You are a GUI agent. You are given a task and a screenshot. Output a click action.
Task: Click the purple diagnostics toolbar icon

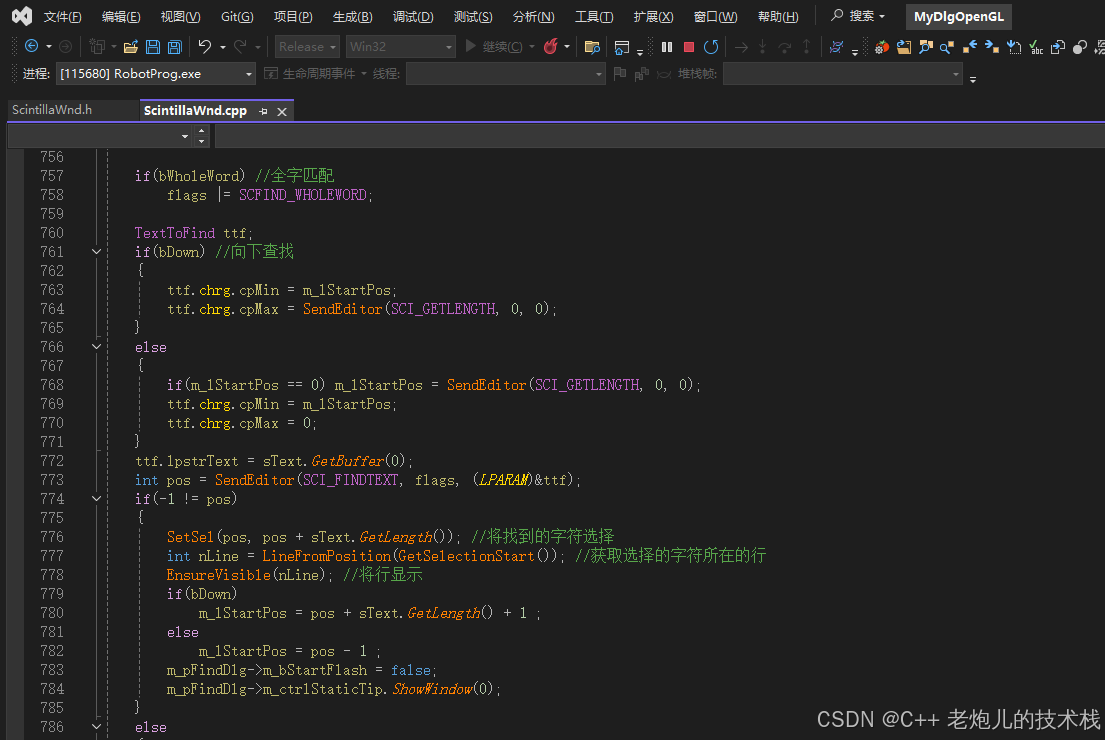coord(837,47)
